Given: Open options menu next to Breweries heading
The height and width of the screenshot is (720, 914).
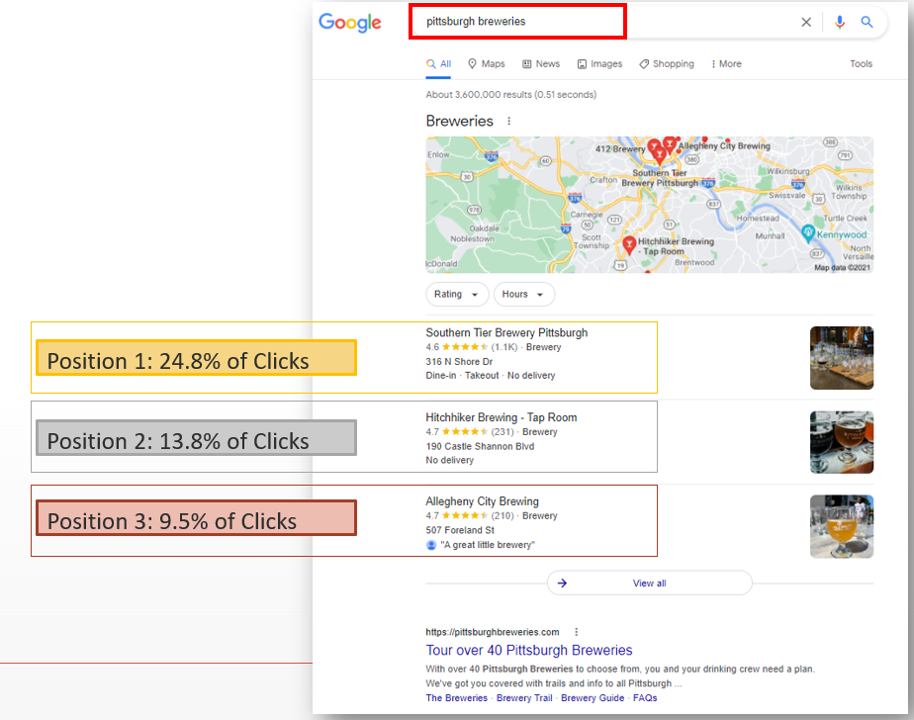Looking at the screenshot, I should 509,121.
